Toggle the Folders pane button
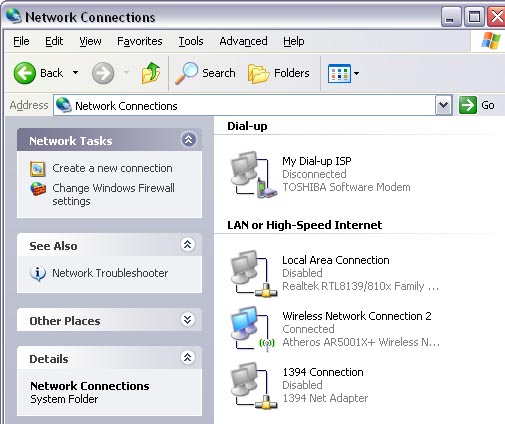The image size is (505, 424). pyautogui.click(x=279, y=73)
